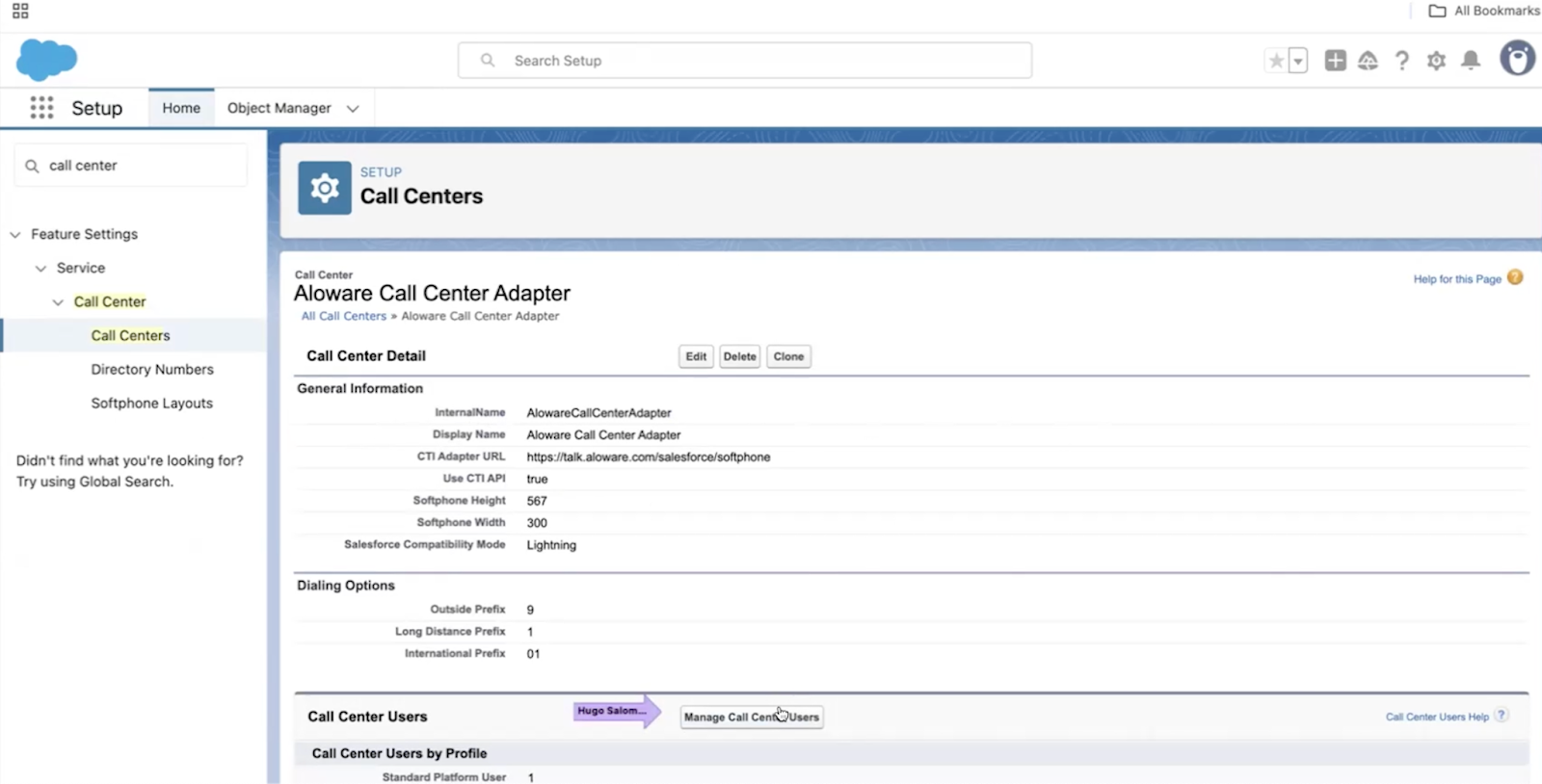Follow the All Call Centers breadcrumb link
The image size is (1542, 784).
(344, 316)
